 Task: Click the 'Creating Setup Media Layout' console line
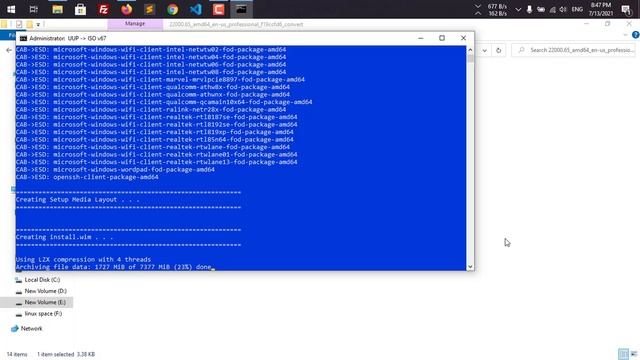78,200
